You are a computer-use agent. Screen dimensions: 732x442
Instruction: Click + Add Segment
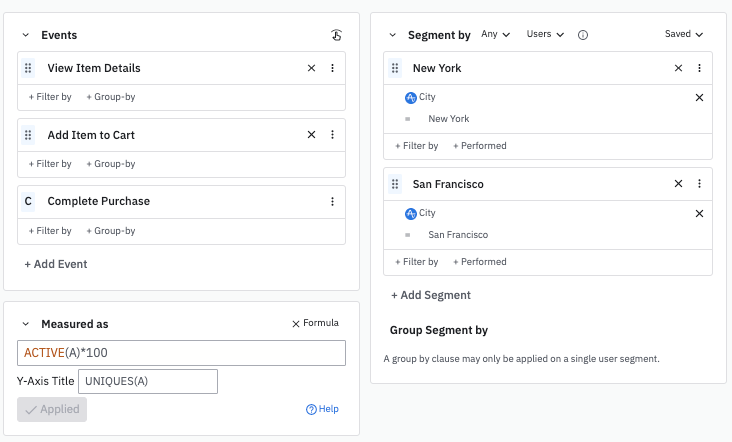(x=431, y=295)
